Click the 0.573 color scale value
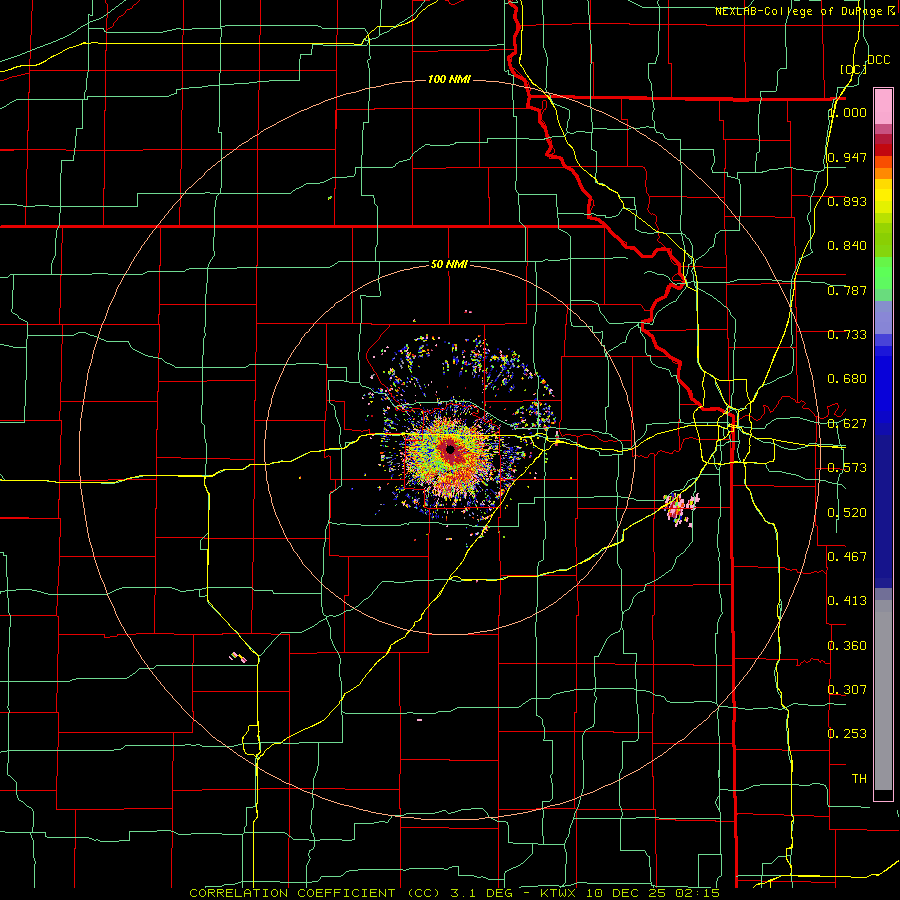This screenshot has width=900, height=900. click(847, 468)
